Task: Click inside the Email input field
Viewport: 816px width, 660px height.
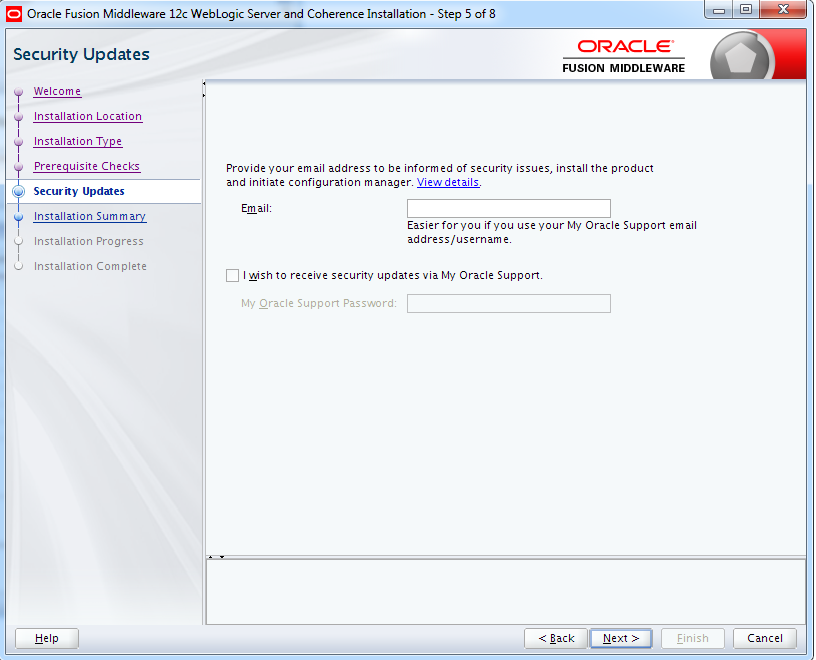Action: point(508,208)
